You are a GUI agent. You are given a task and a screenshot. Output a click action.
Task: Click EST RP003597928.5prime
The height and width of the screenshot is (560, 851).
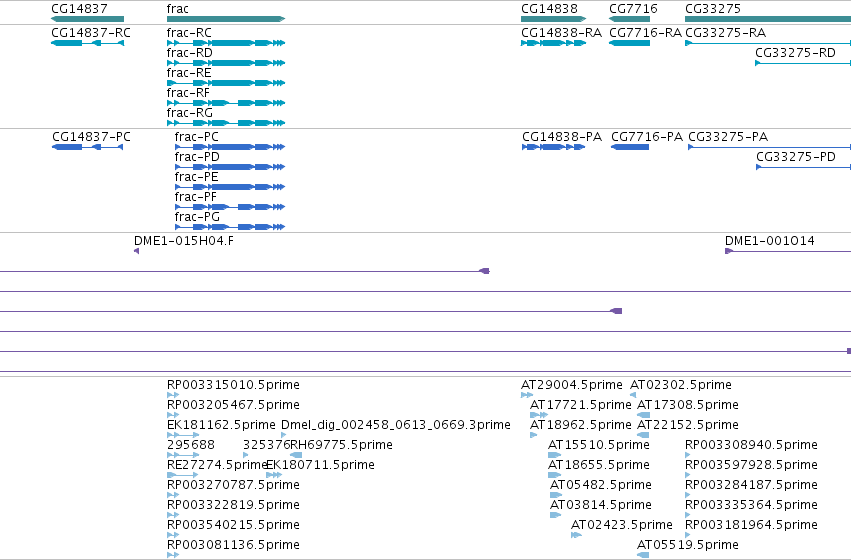click(x=688, y=475)
